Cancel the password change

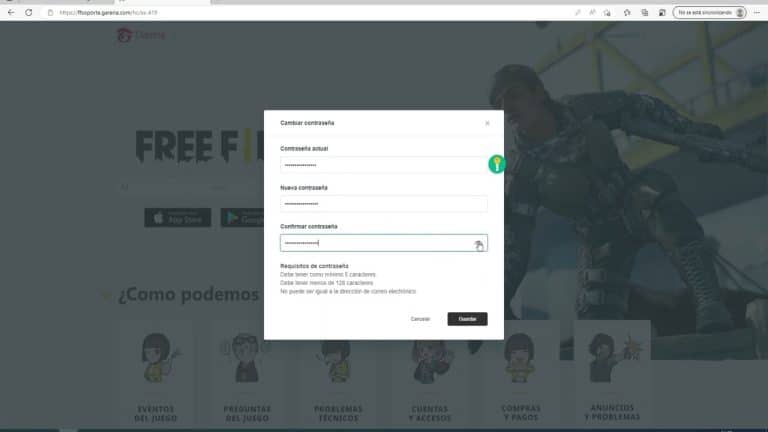coord(420,319)
